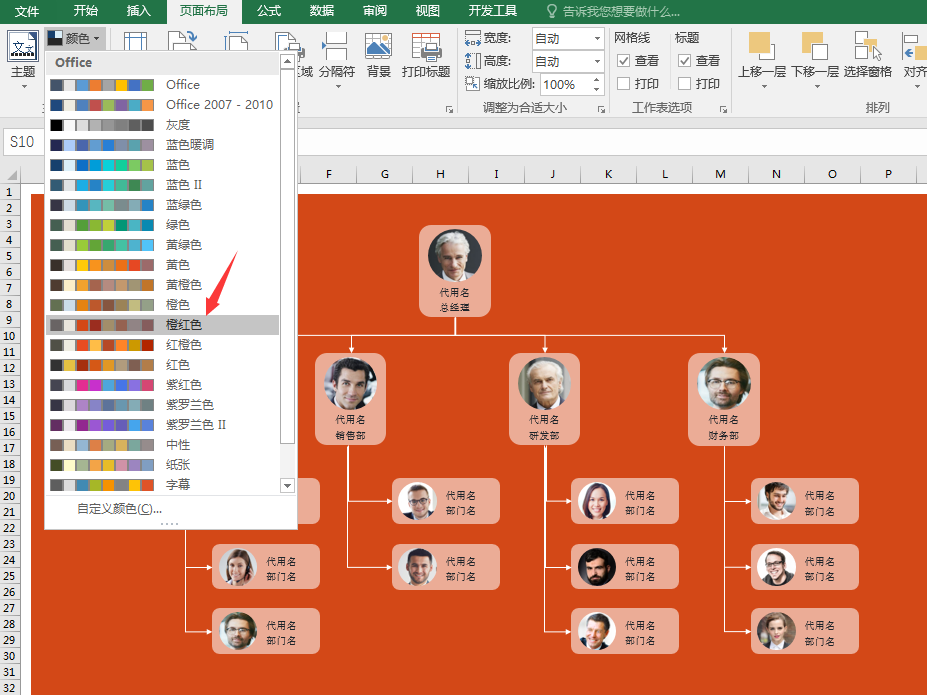Click the paper size icon
The width and height of the screenshot is (927, 695).
pyautogui.click(x=236, y=41)
